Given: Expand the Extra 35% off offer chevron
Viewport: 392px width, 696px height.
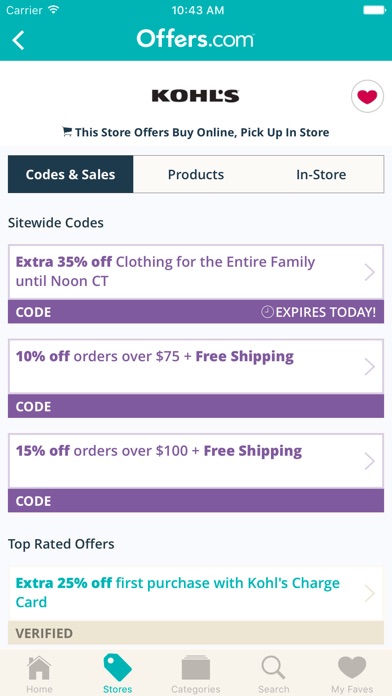Looking at the screenshot, I should tap(369, 272).
